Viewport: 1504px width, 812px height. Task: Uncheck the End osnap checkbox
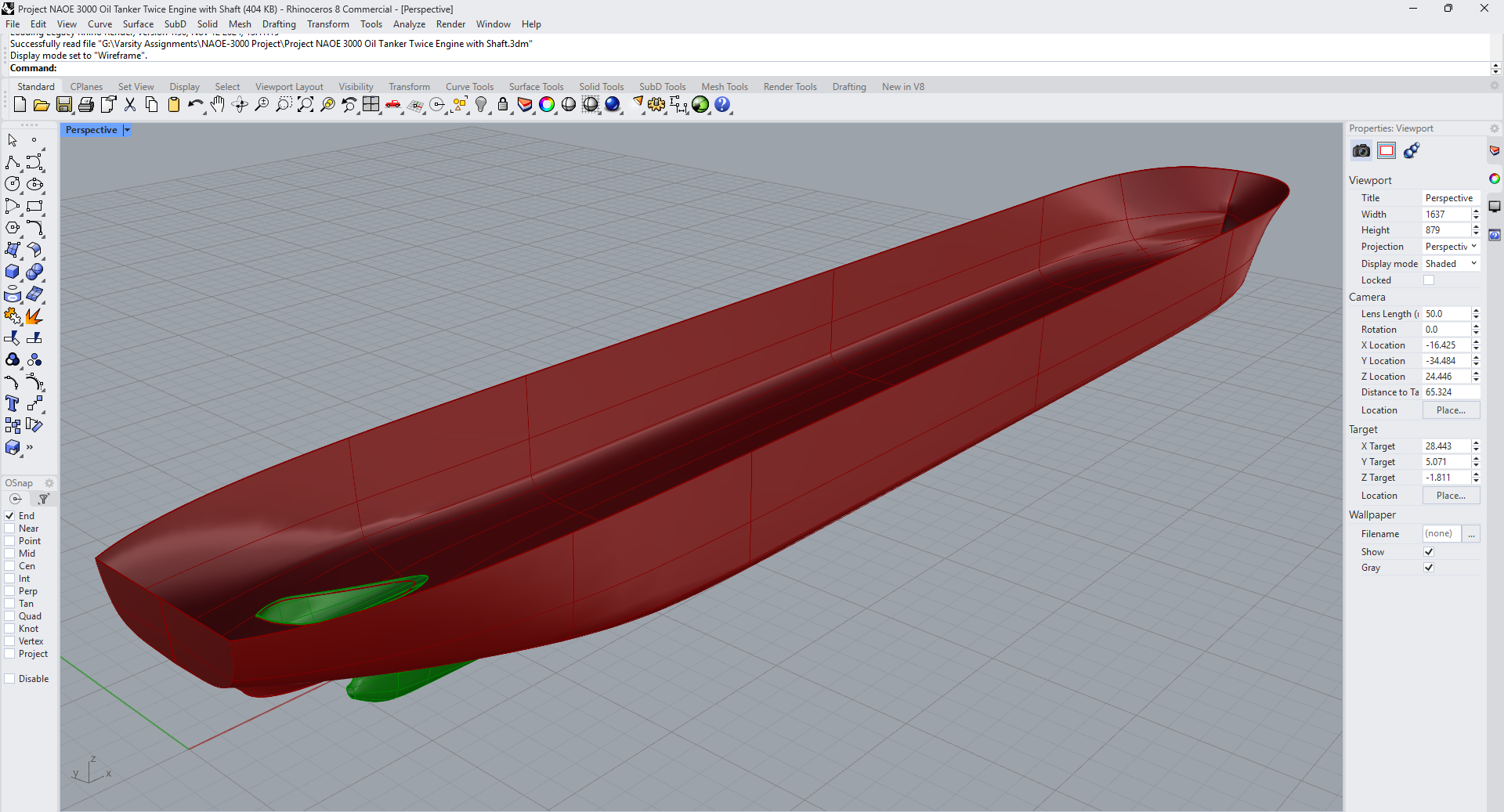coord(10,516)
